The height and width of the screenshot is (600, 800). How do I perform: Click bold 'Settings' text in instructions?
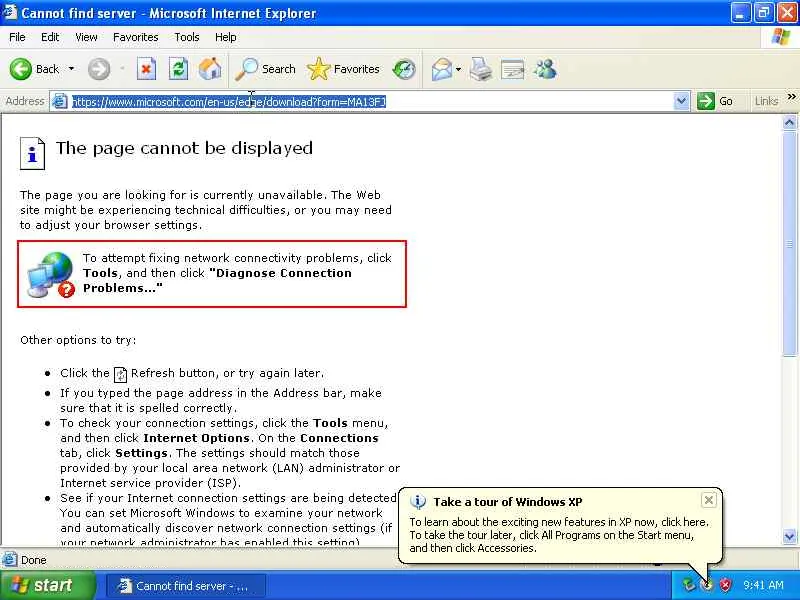[x=141, y=453]
